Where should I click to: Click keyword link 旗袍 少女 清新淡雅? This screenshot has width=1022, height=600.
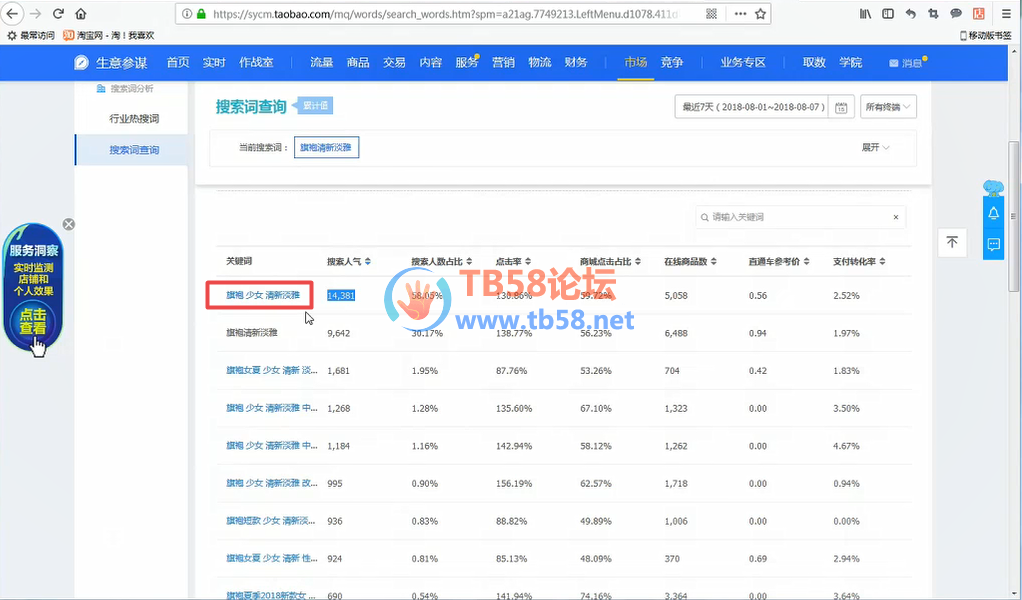pos(263,295)
